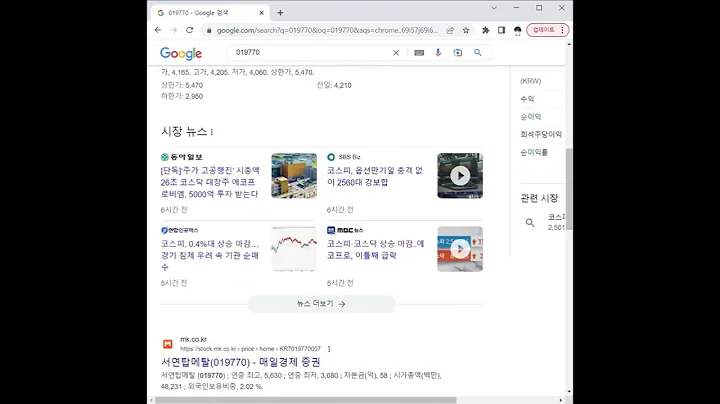Click the mk.co.kr site name

[193, 339]
